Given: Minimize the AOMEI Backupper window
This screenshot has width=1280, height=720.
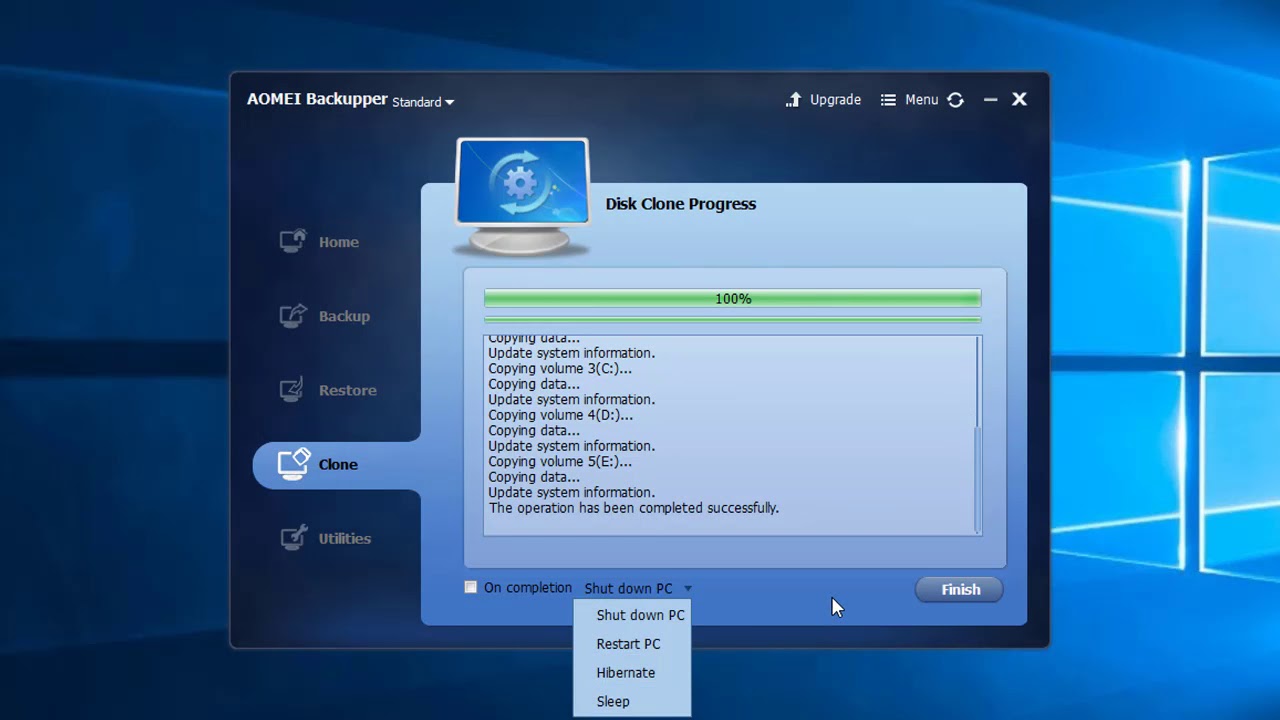Looking at the screenshot, I should coord(990,100).
